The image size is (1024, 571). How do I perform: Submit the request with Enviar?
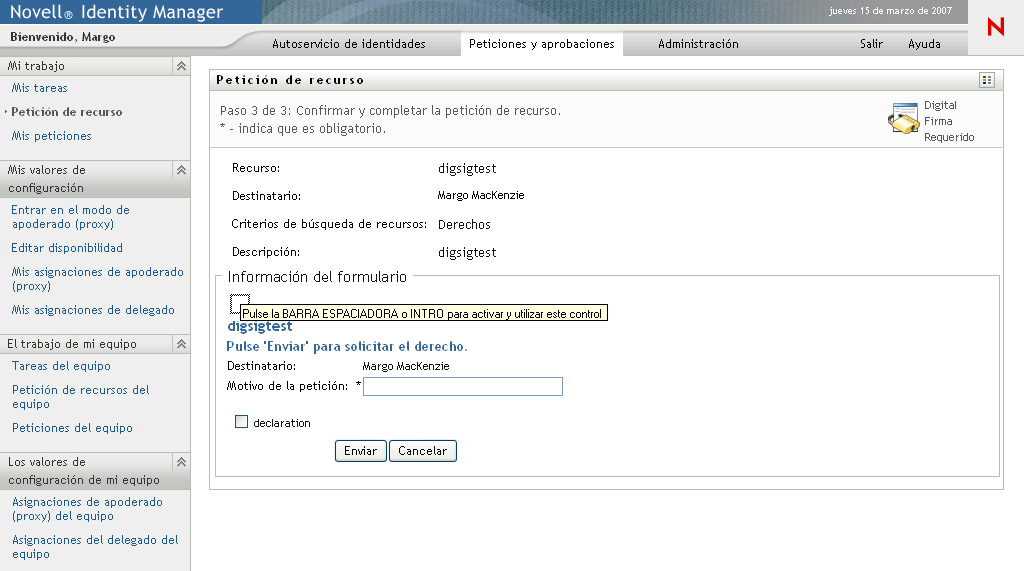360,451
